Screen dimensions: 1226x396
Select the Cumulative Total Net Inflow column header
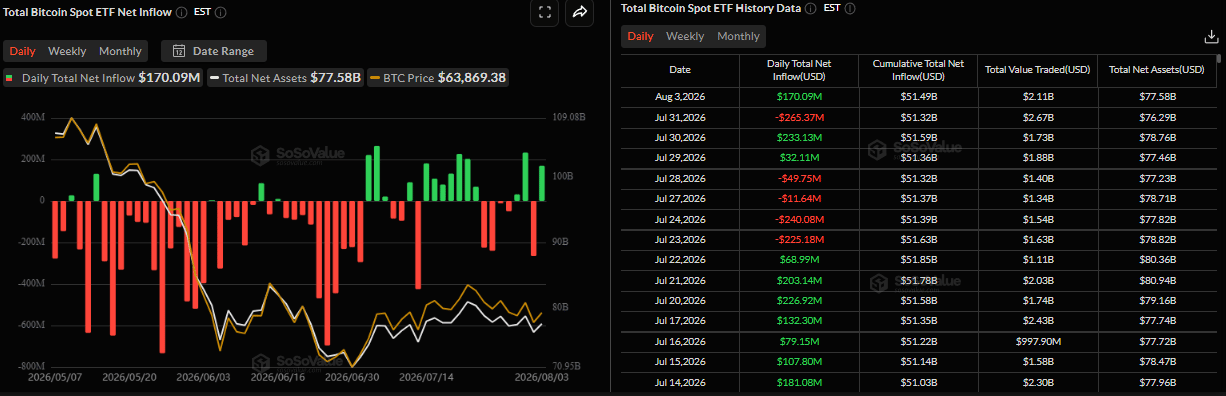[x=917, y=70]
